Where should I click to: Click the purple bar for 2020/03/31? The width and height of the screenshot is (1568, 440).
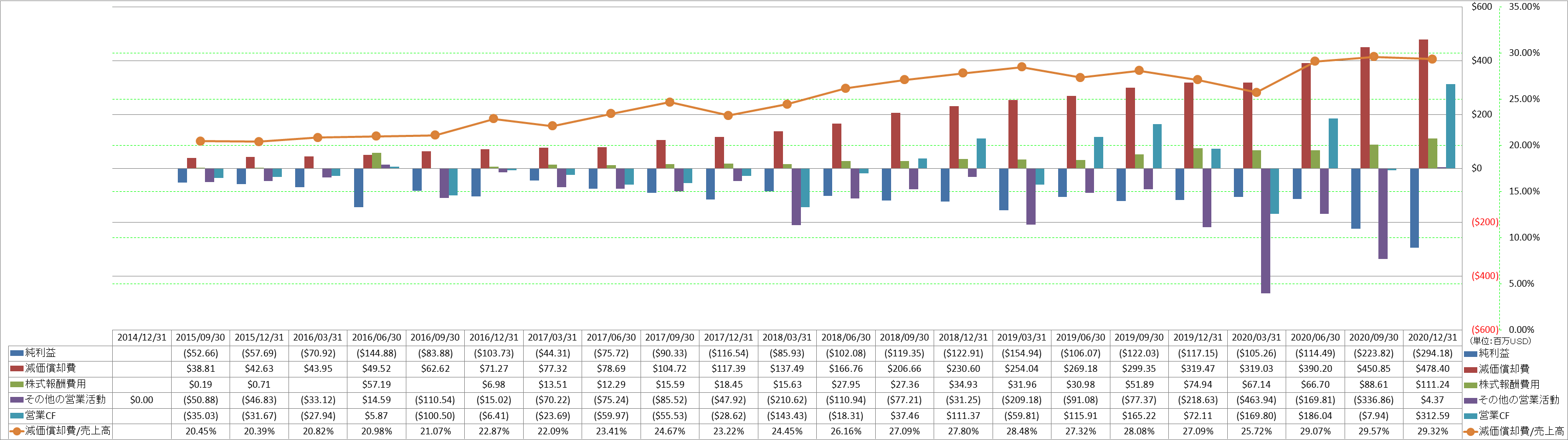coord(1266,230)
